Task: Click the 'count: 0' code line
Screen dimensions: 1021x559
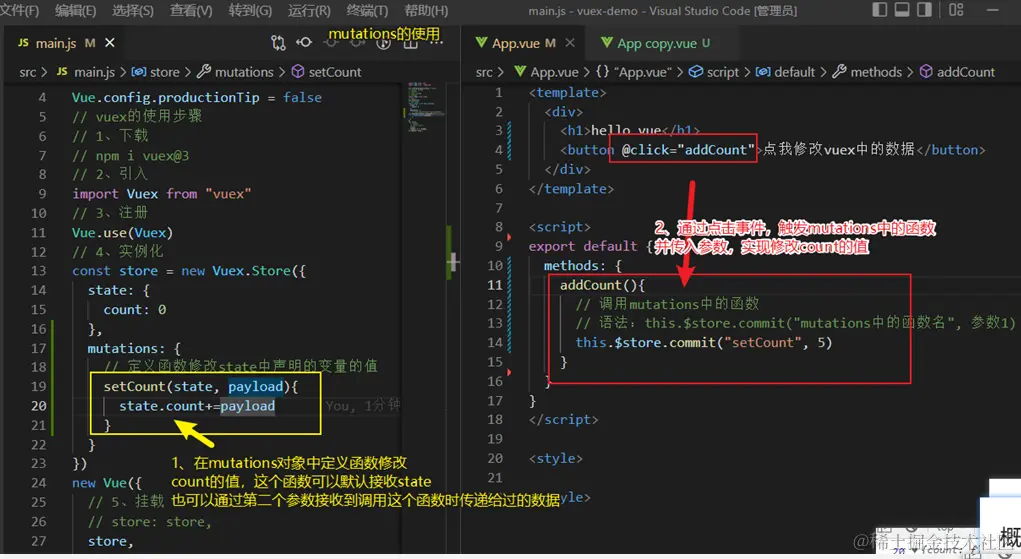Action: click(135, 309)
